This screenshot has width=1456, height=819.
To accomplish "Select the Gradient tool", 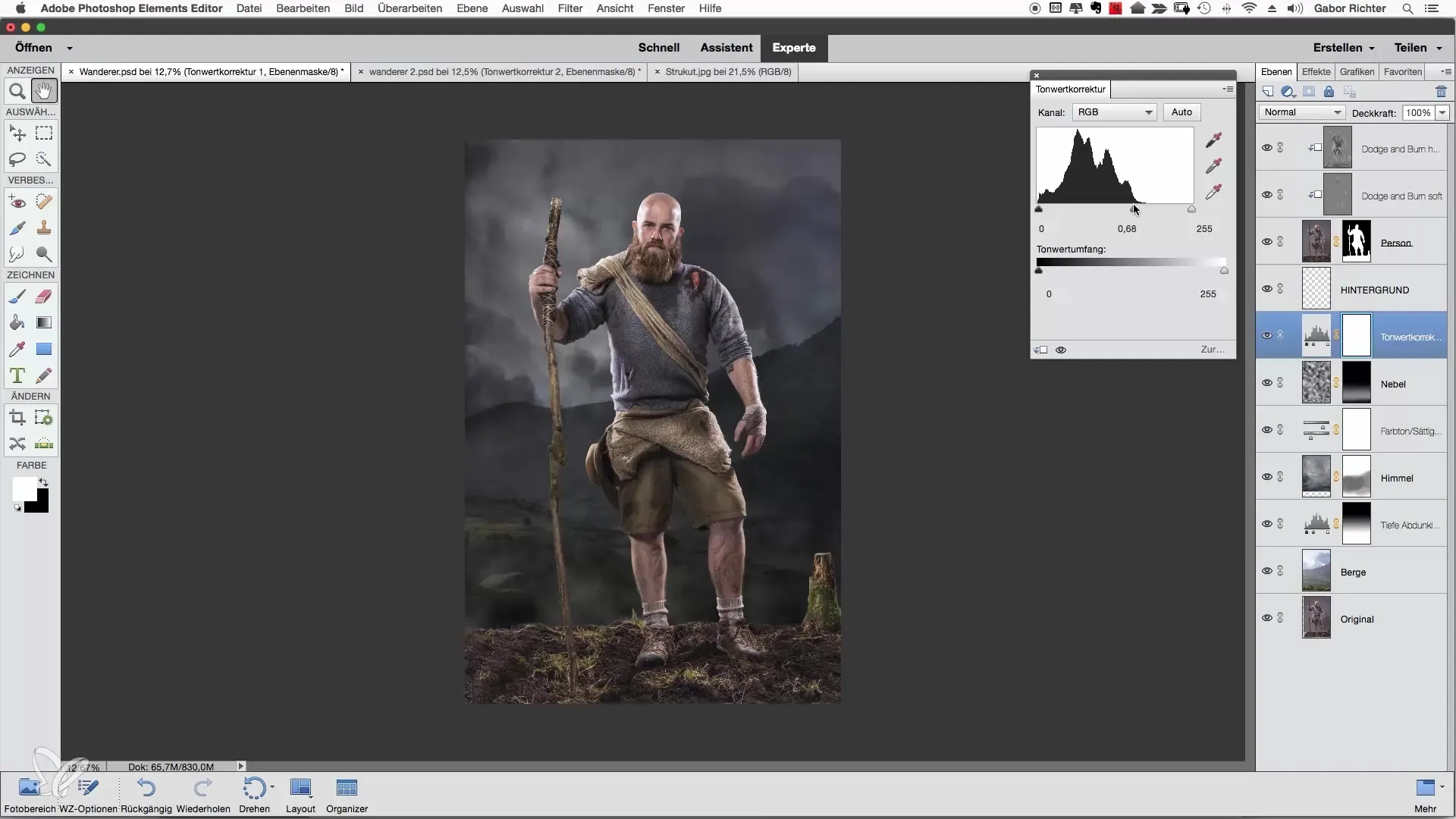I will pos(44,323).
